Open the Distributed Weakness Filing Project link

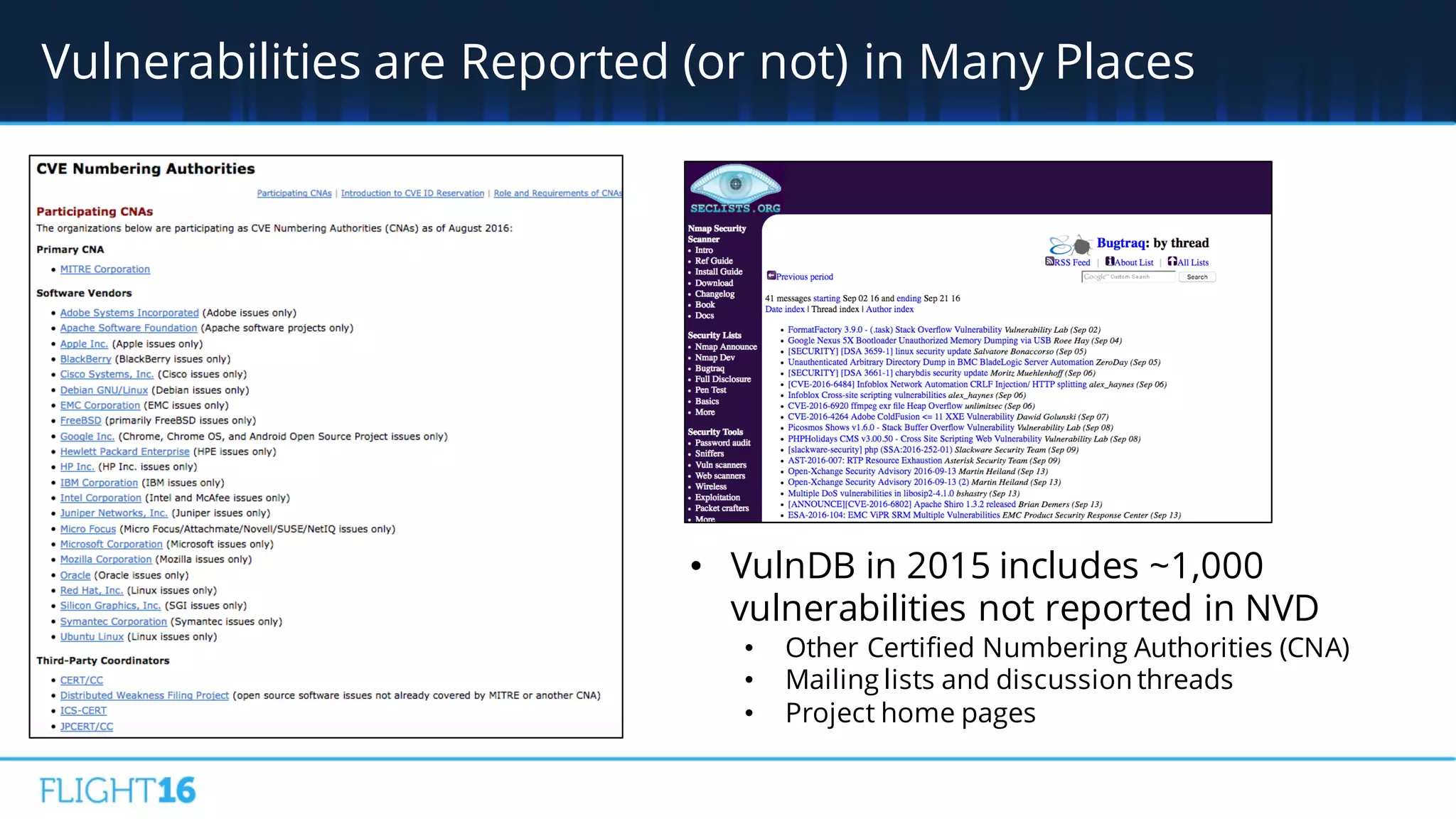[144, 695]
